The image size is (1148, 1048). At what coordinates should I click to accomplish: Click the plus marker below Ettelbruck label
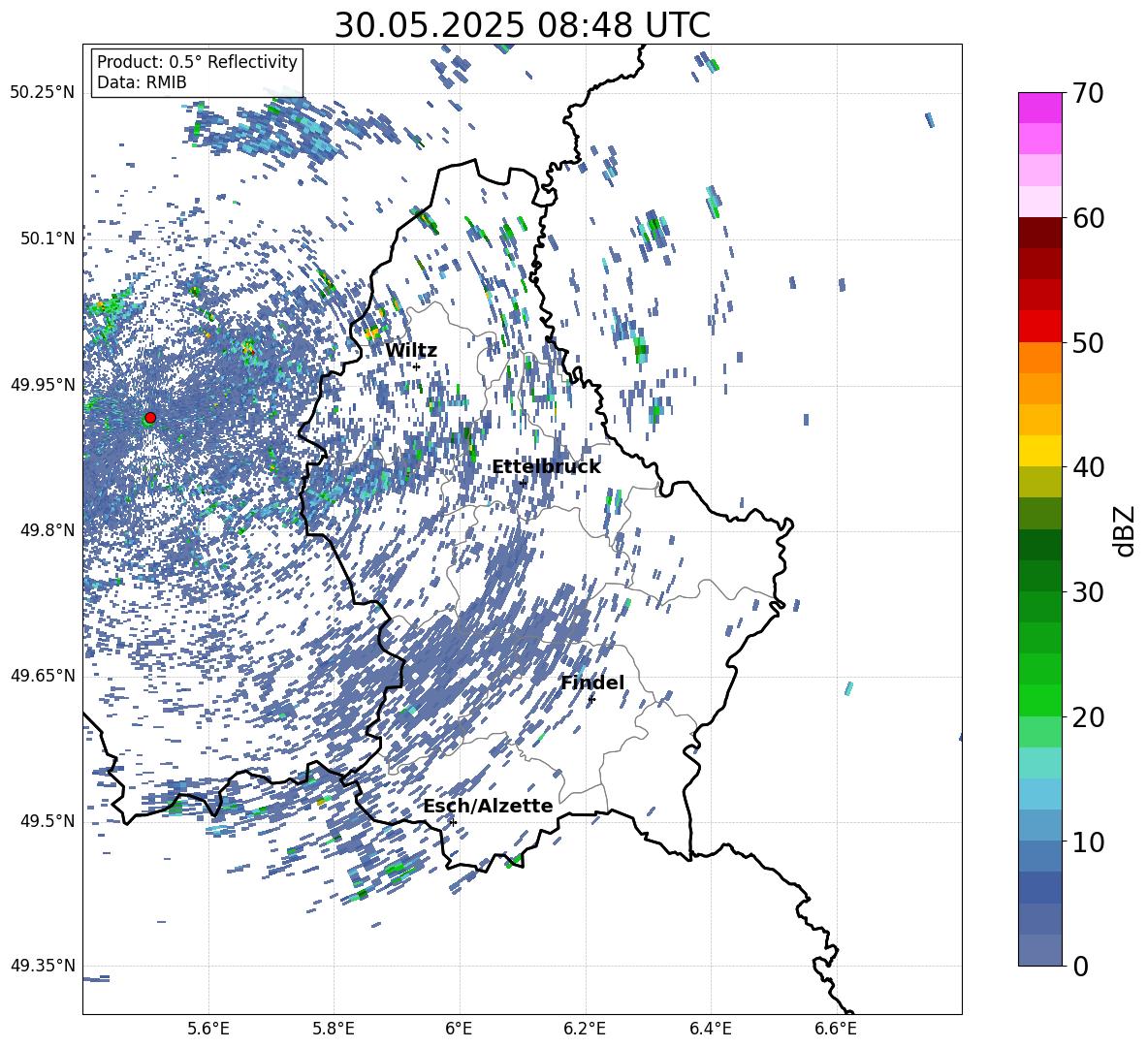[523, 483]
